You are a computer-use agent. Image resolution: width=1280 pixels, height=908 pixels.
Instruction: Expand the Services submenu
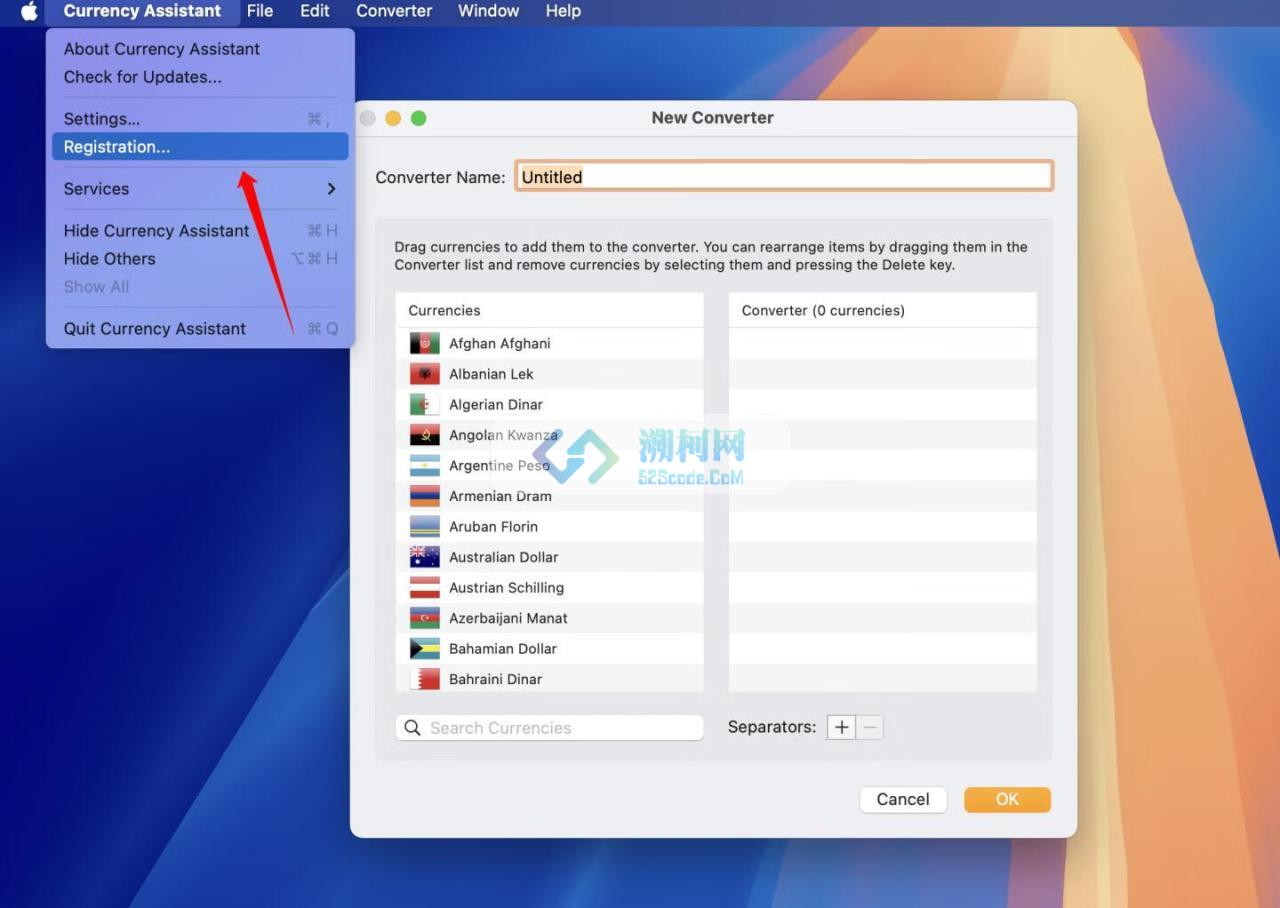point(200,189)
